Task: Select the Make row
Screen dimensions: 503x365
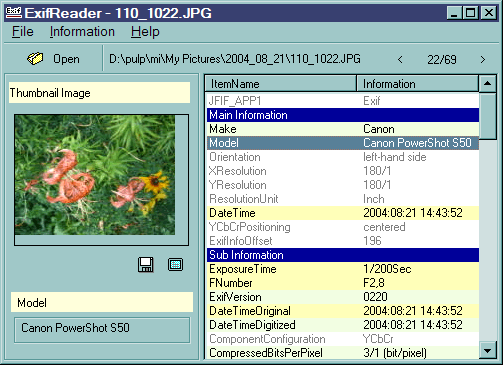Action: (343, 129)
